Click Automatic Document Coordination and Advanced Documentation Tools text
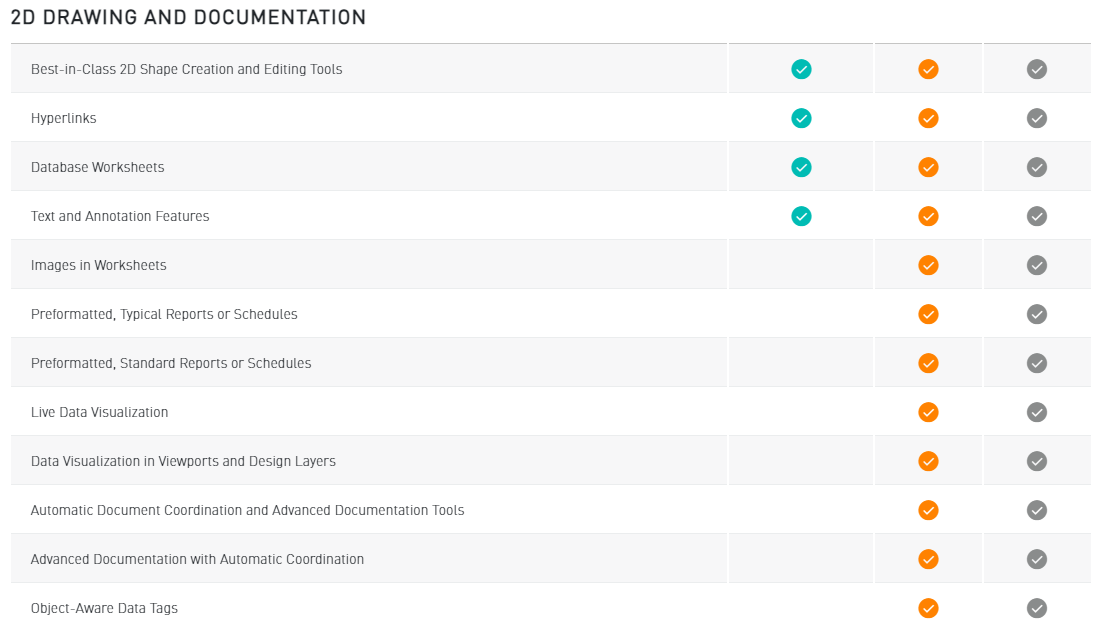The height and width of the screenshot is (629, 1100). (247, 510)
